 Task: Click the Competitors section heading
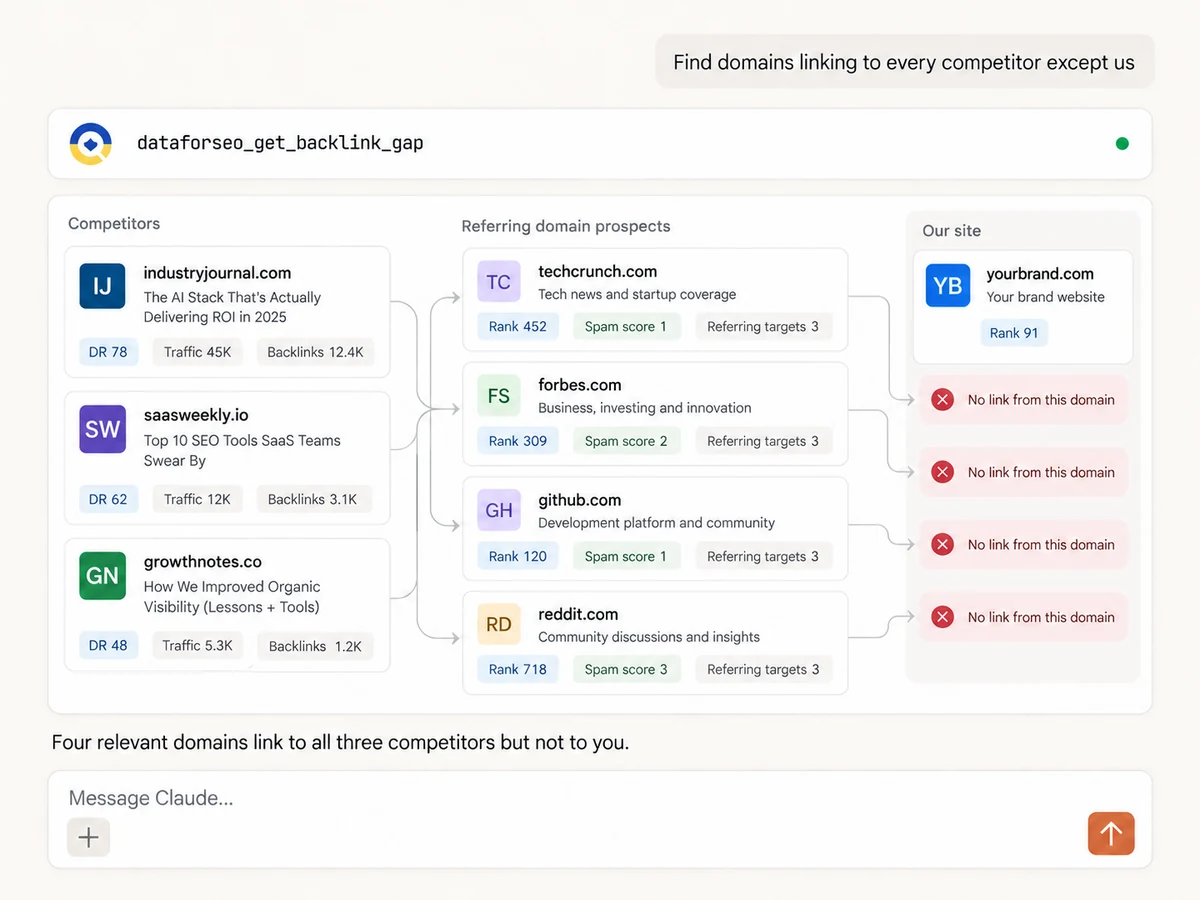[x=114, y=223]
